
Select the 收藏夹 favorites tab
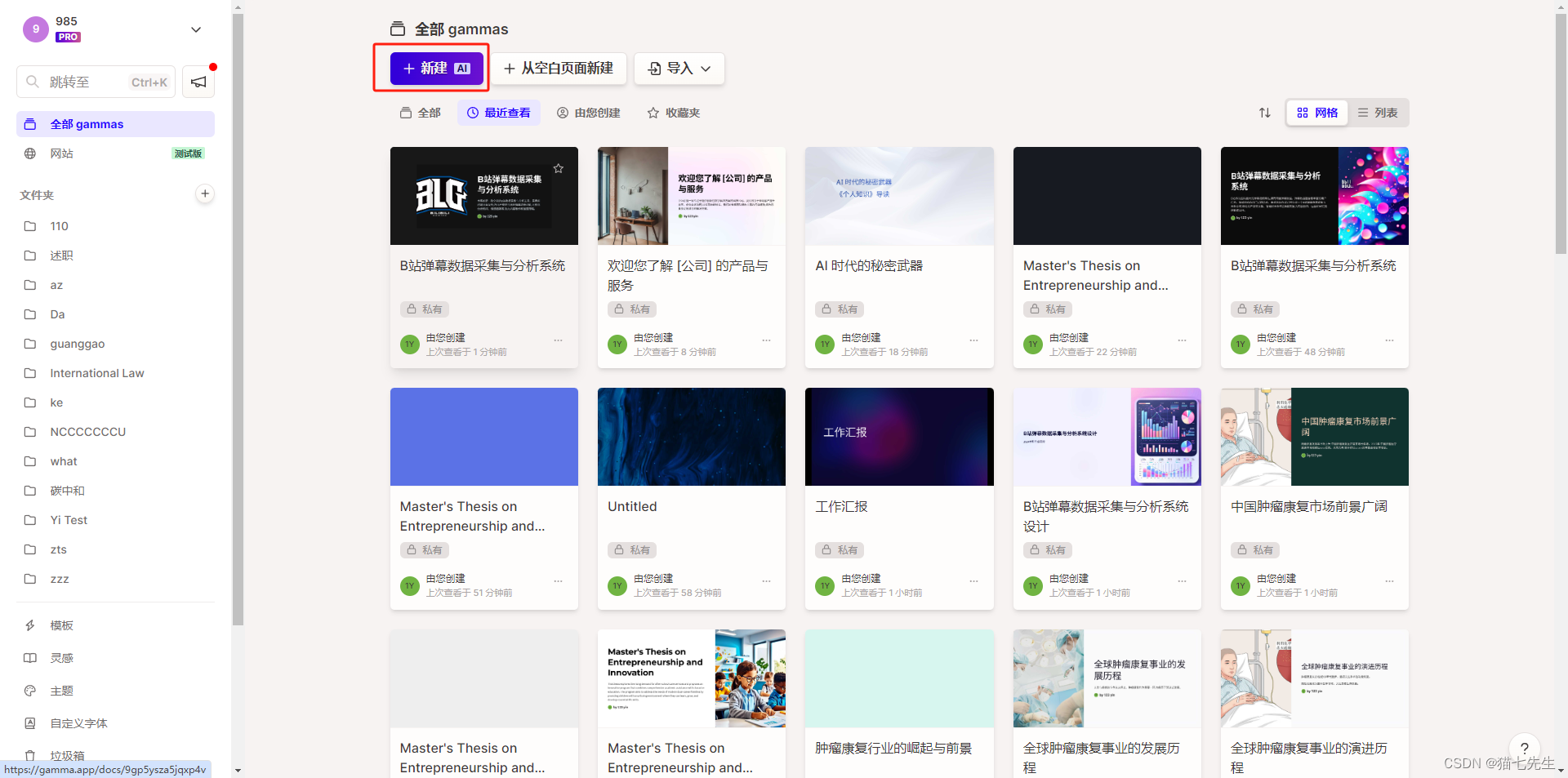coord(674,113)
